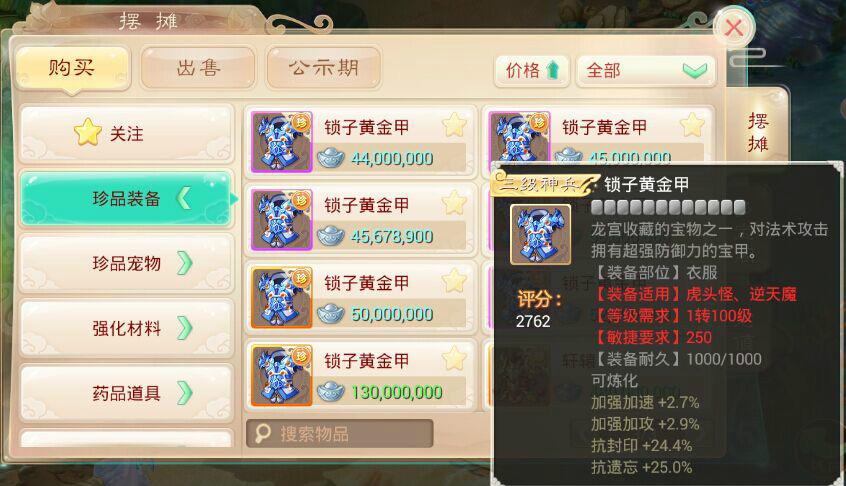This screenshot has height=486, width=846.
Task: Open the 全部 filter dropdown
Action: 646,71
